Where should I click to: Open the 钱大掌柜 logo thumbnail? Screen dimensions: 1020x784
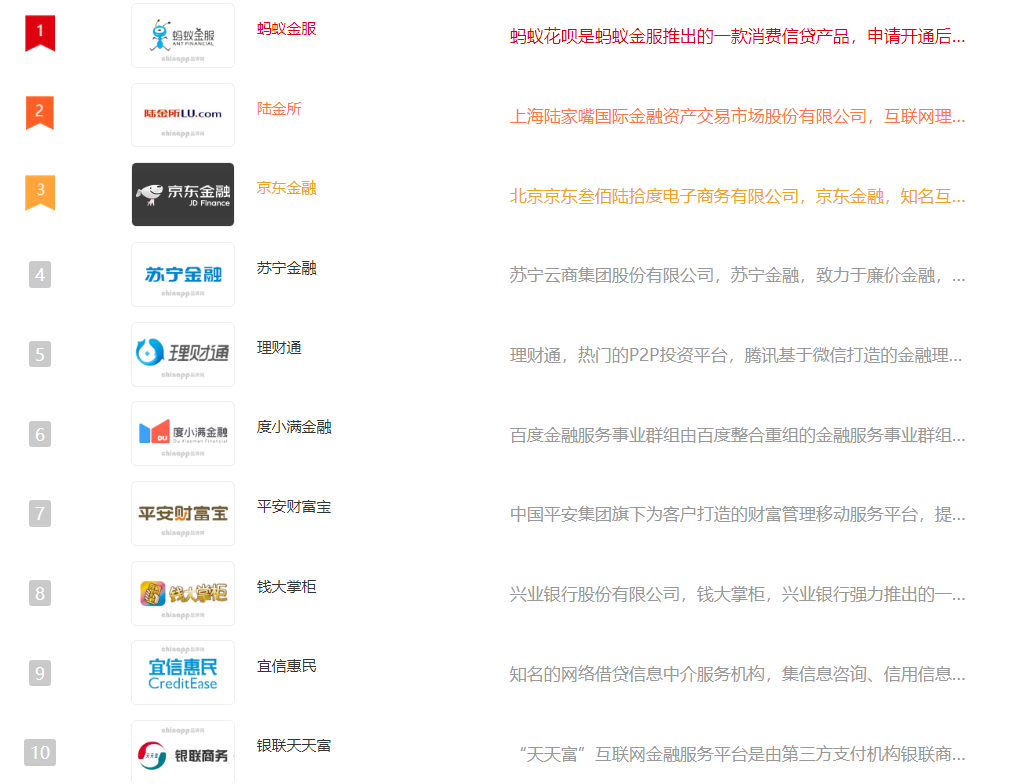point(183,593)
